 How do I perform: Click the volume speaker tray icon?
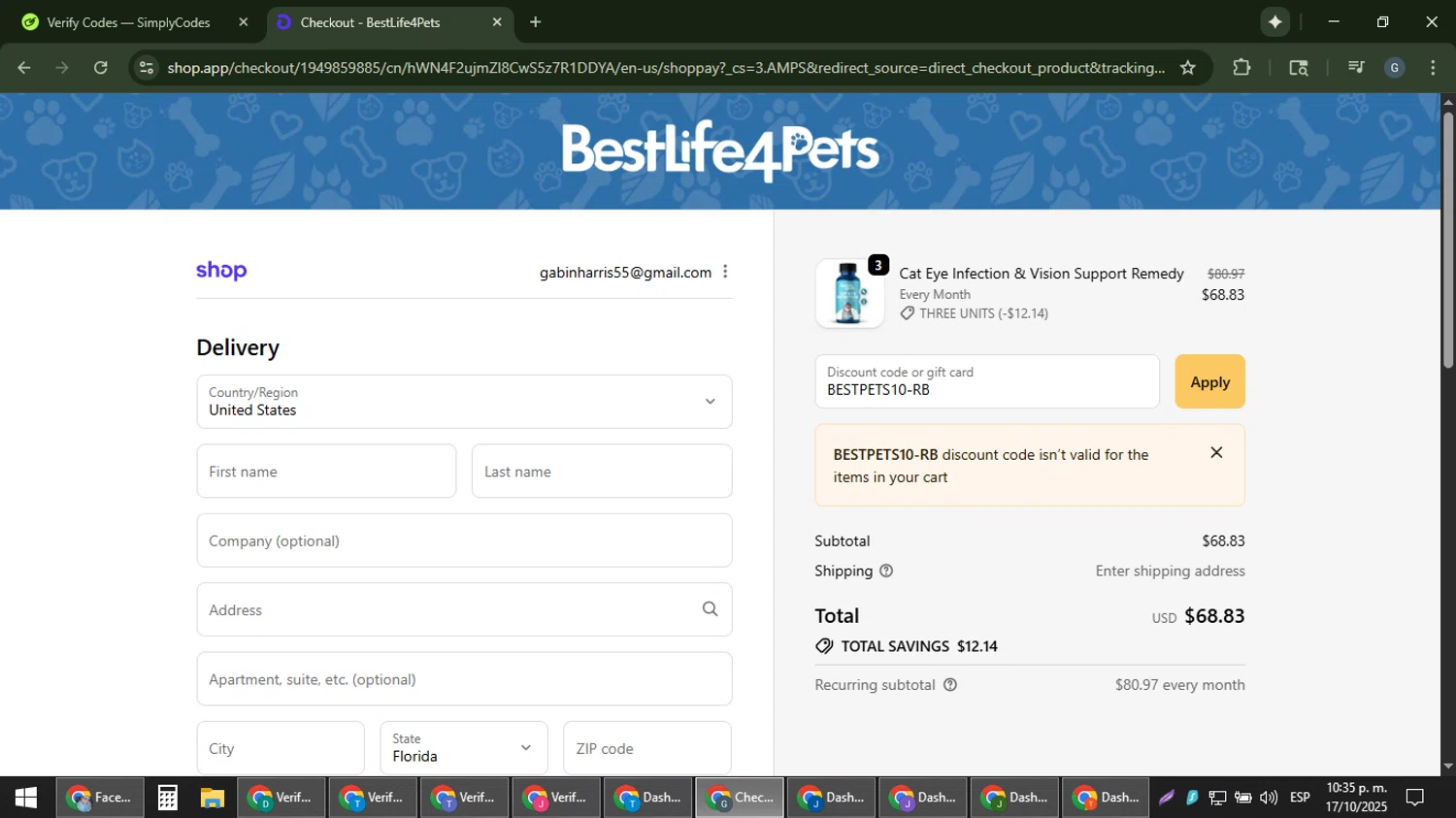(1269, 798)
